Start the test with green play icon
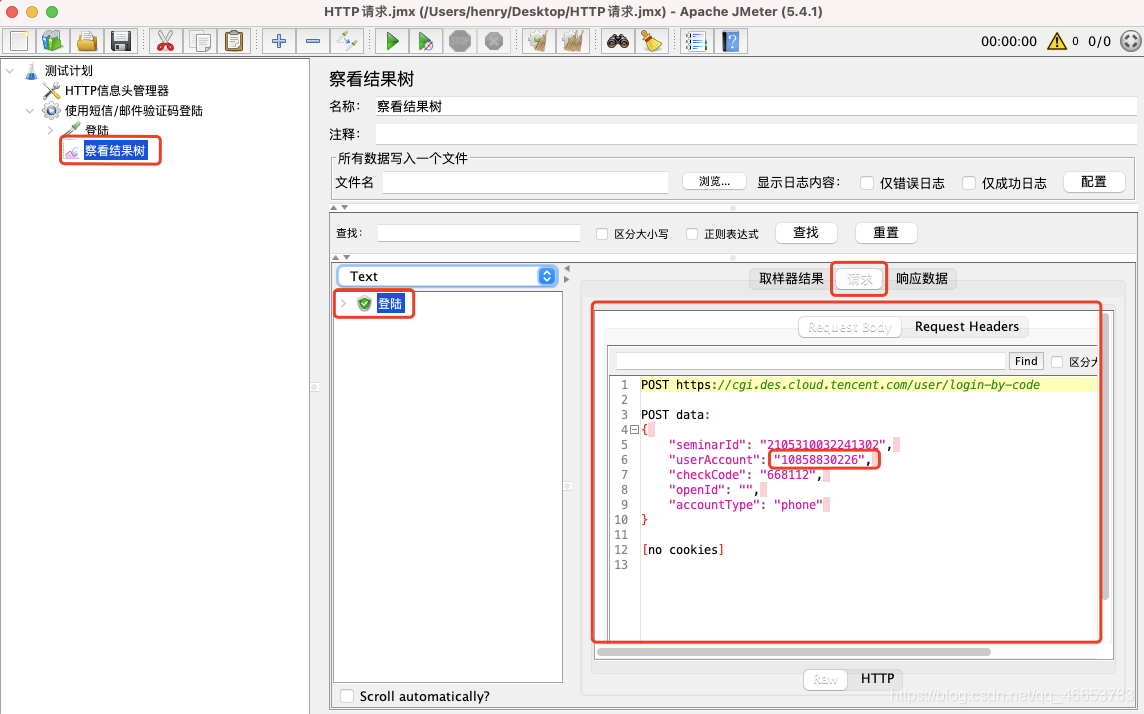Viewport: 1144px width, 714px height. pos(392,41)
